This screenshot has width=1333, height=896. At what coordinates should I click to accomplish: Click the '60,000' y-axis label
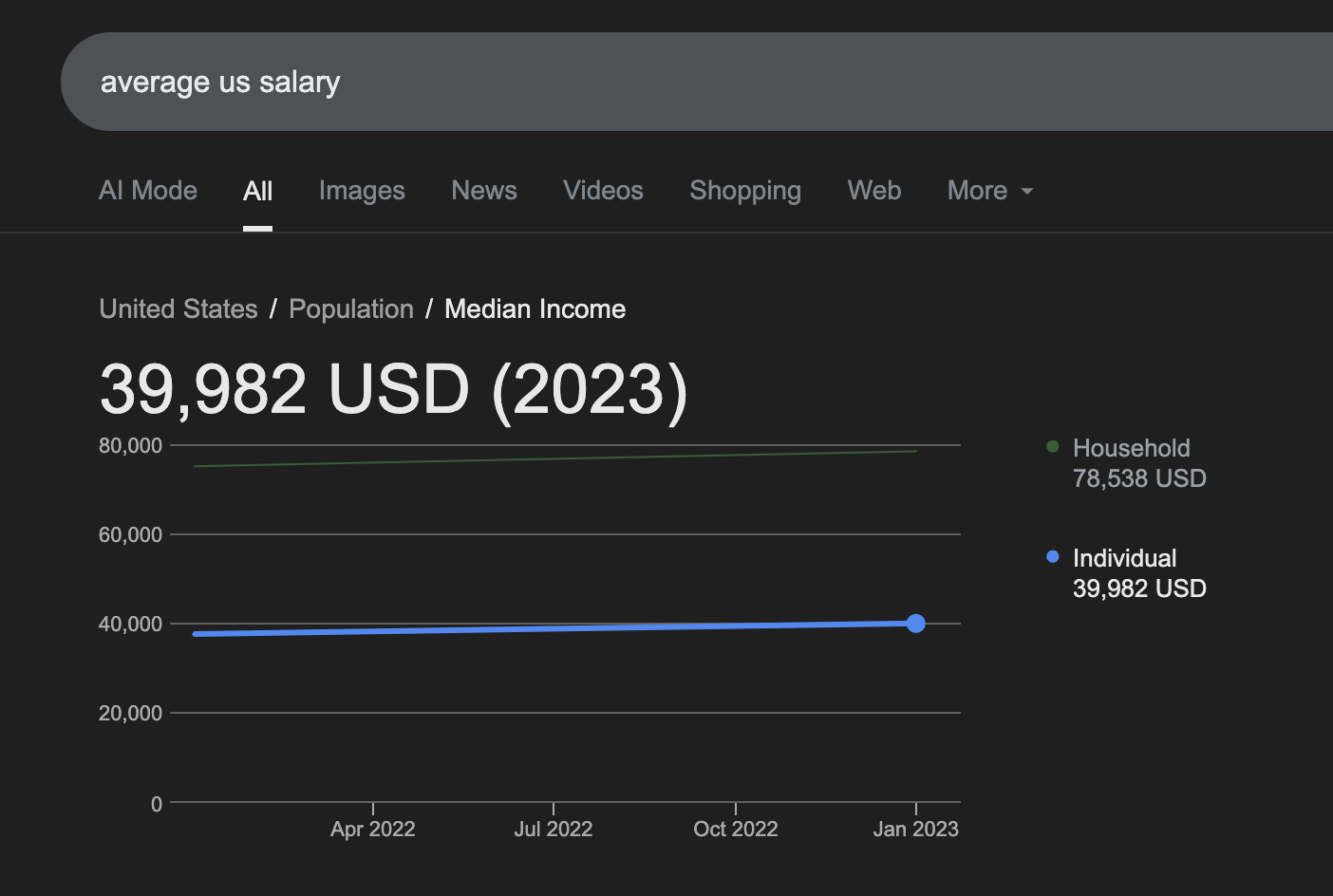(x=130, y=535)
